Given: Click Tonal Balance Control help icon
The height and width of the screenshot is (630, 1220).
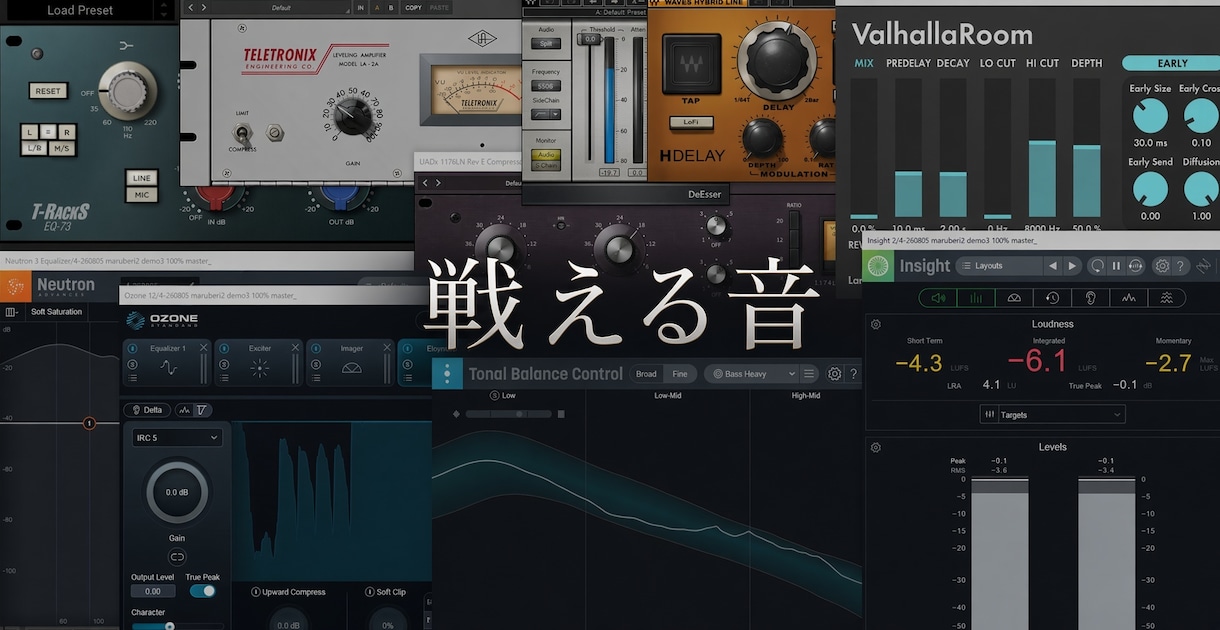Looking at the screenshot, I should [853, 374].
